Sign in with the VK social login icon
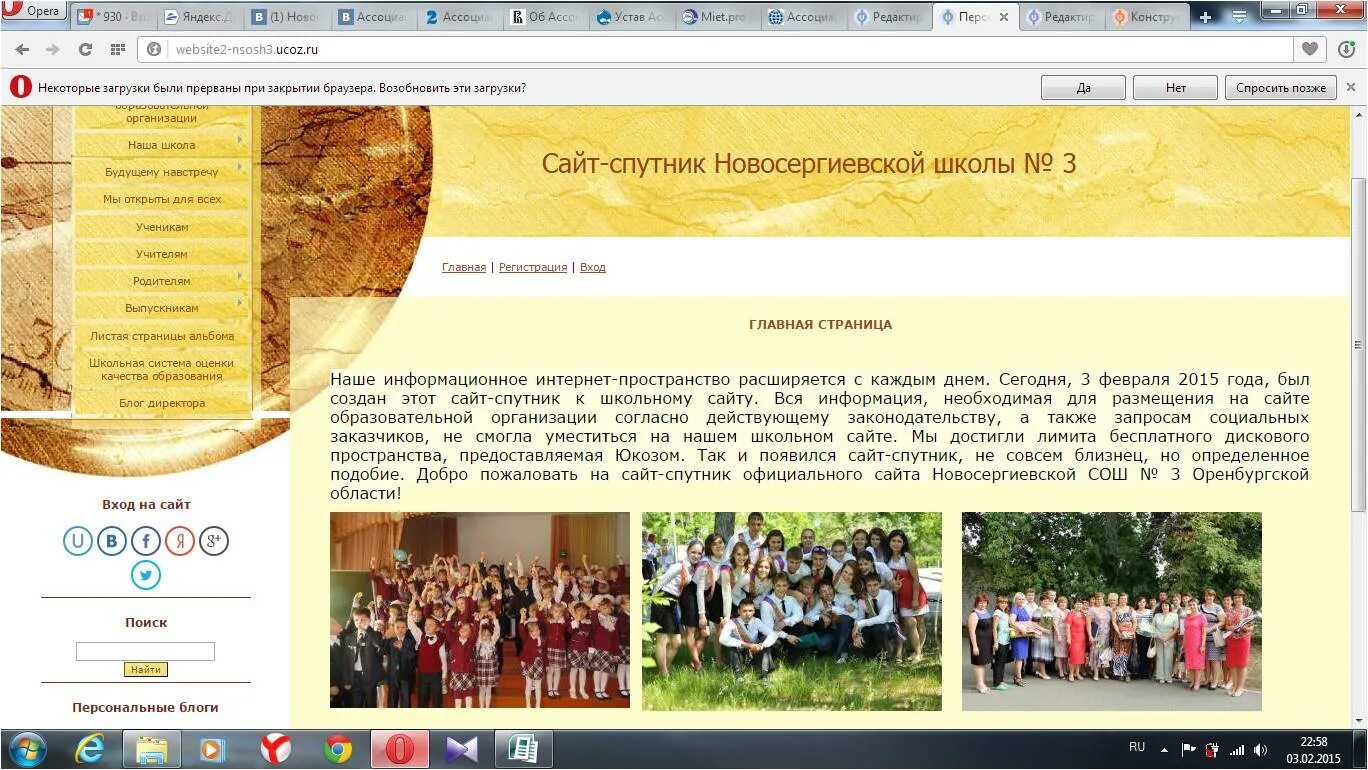The height and width of the screenshot is (770, 1368). click(111, 541)
